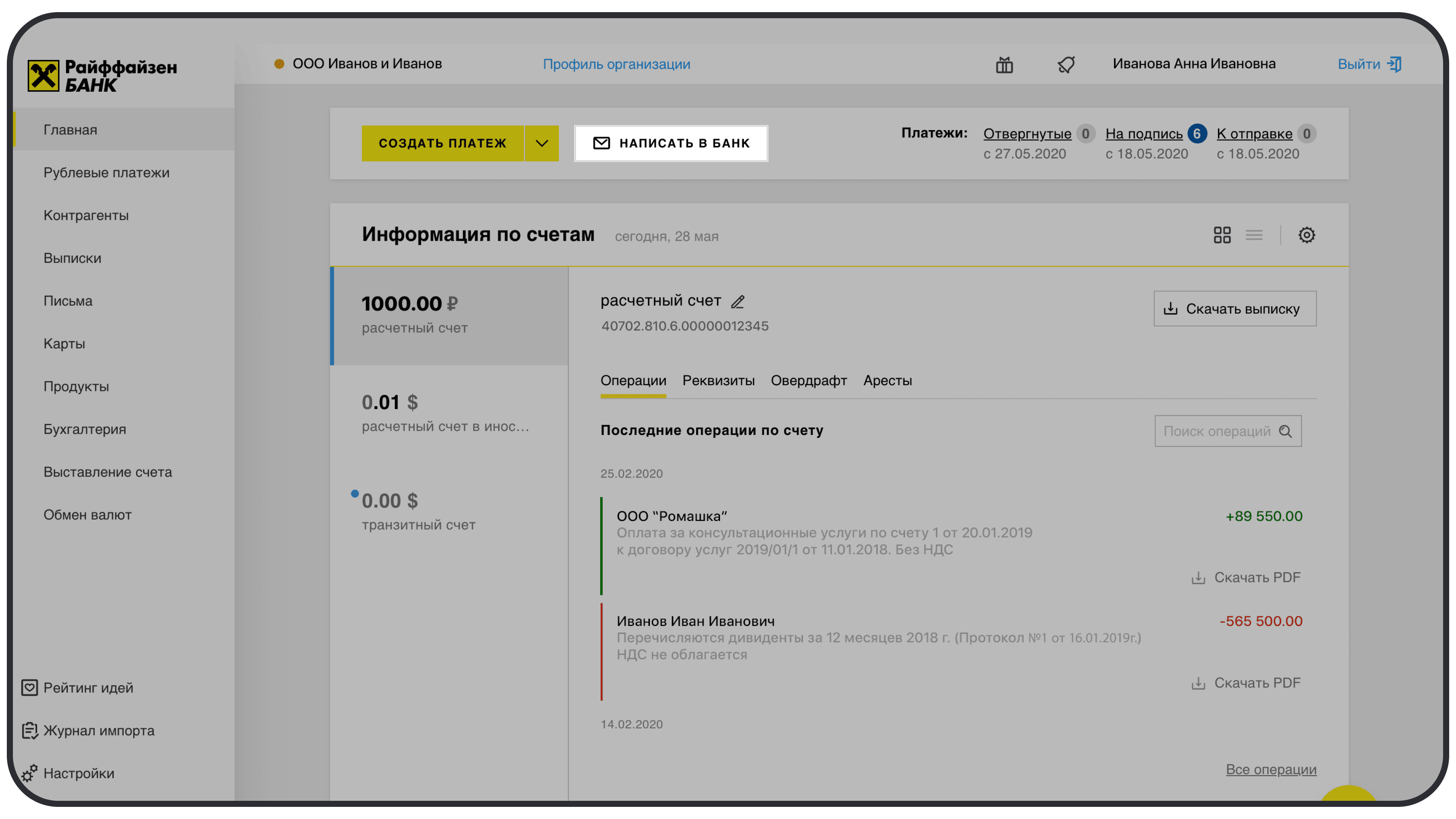This screenshot has width=1456, height=819.
Task: Open the gift box icon in header
Action: pyautogui.click(x=1004, y=65)
